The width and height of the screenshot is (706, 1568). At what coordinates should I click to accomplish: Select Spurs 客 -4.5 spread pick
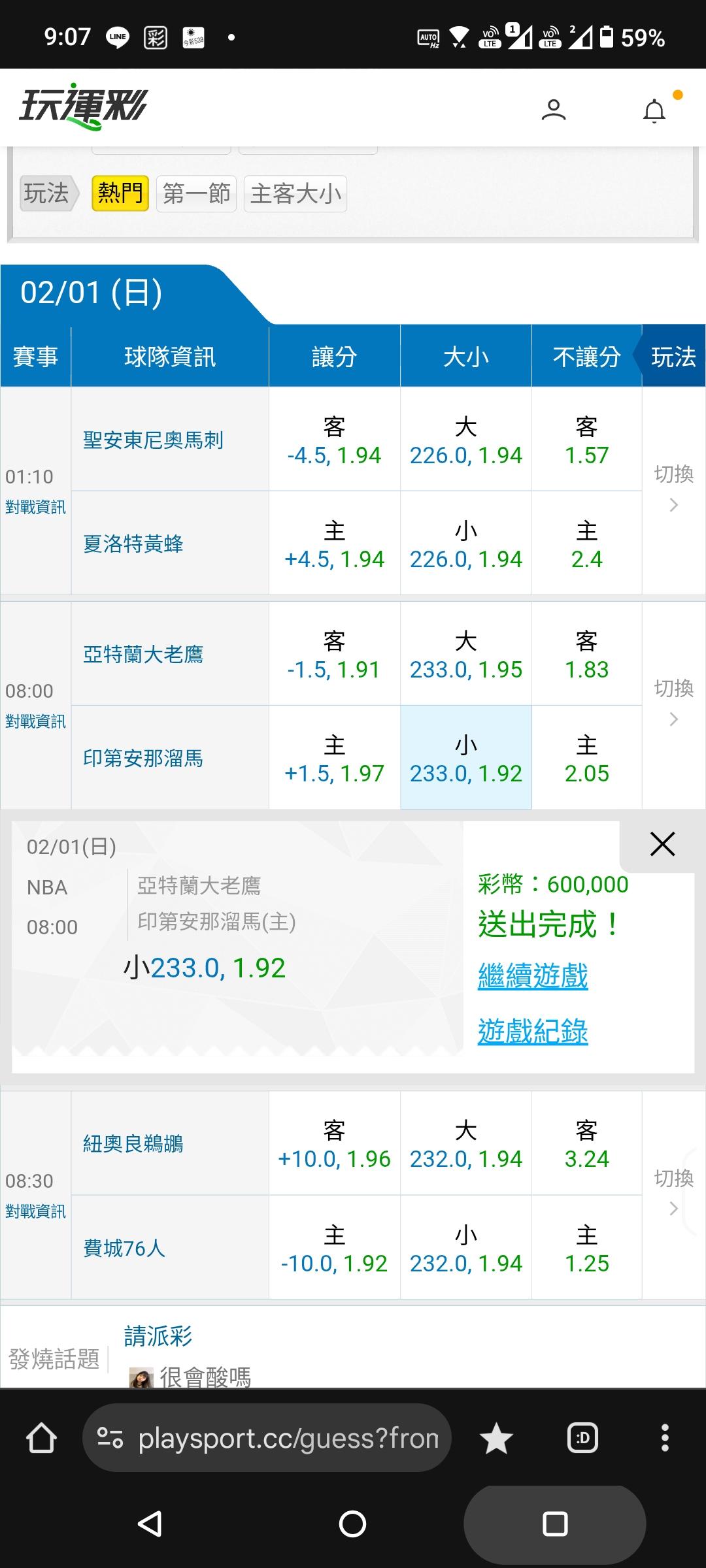pos(334,439)
